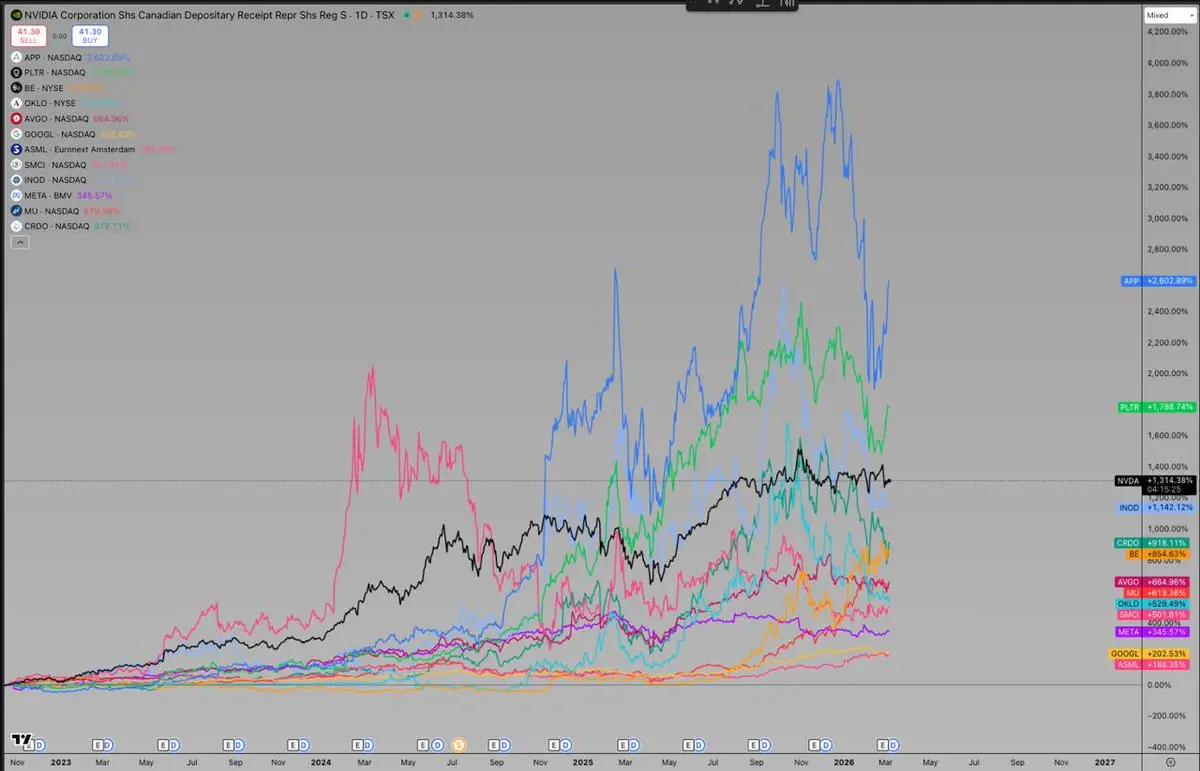Screen dimensions: 1200x771
Task: Open time axis settings gear icon
Action: [x=1171, y=760]
